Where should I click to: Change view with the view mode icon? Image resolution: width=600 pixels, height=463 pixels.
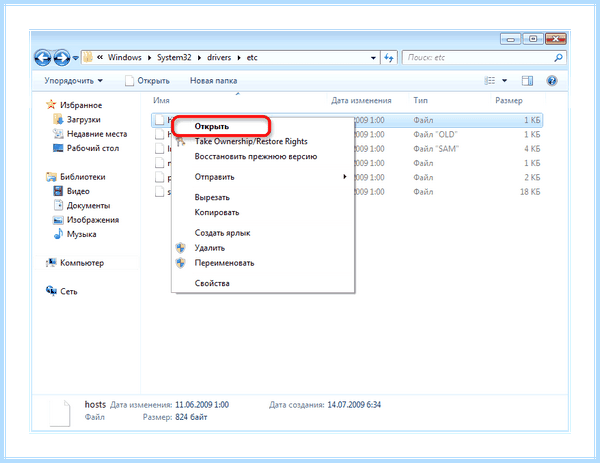[x=490, y=81]
